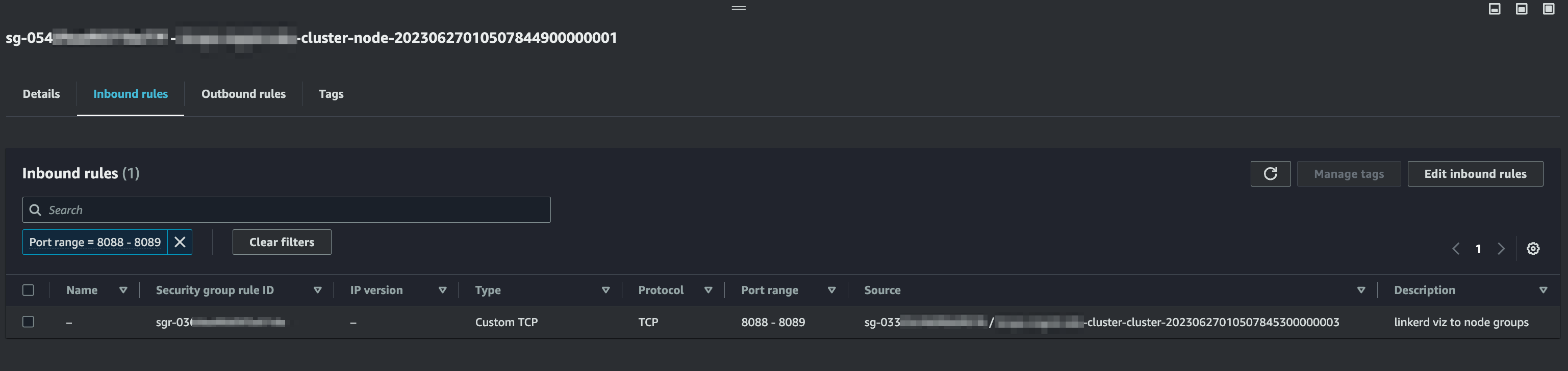Focus the inbound rules Search field
Image resolution: width=1568 pixels, height=371 pixels.
pos(292,210)
